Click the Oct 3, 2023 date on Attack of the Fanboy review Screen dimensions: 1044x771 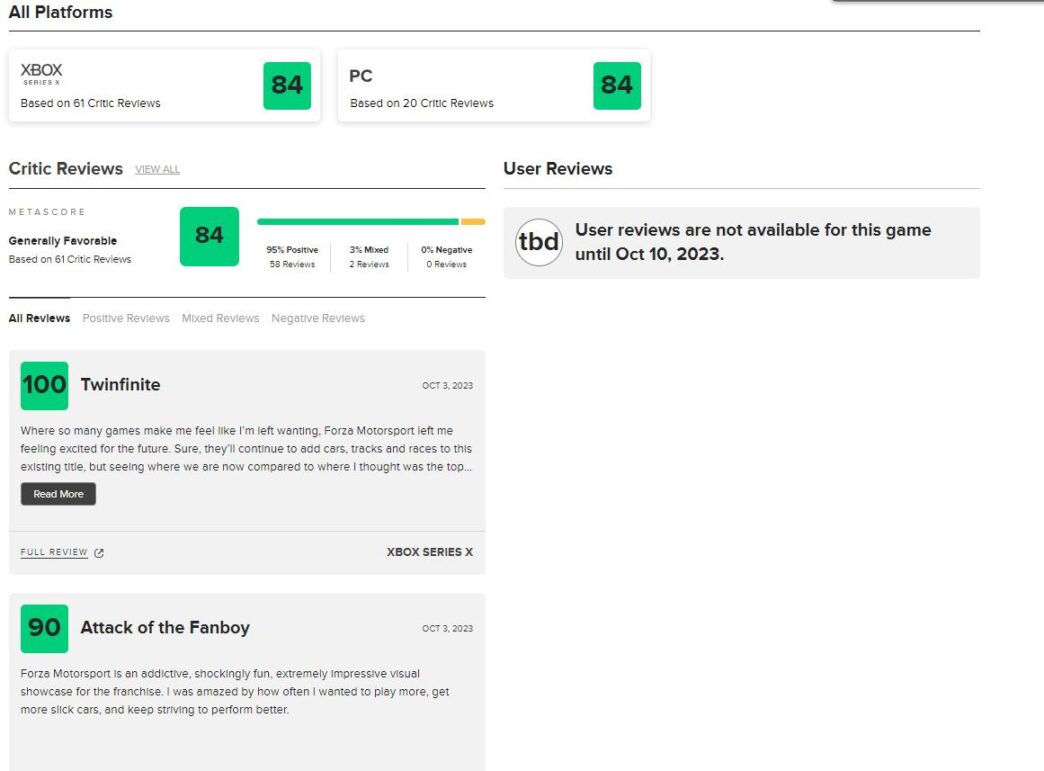pos(447,629)
